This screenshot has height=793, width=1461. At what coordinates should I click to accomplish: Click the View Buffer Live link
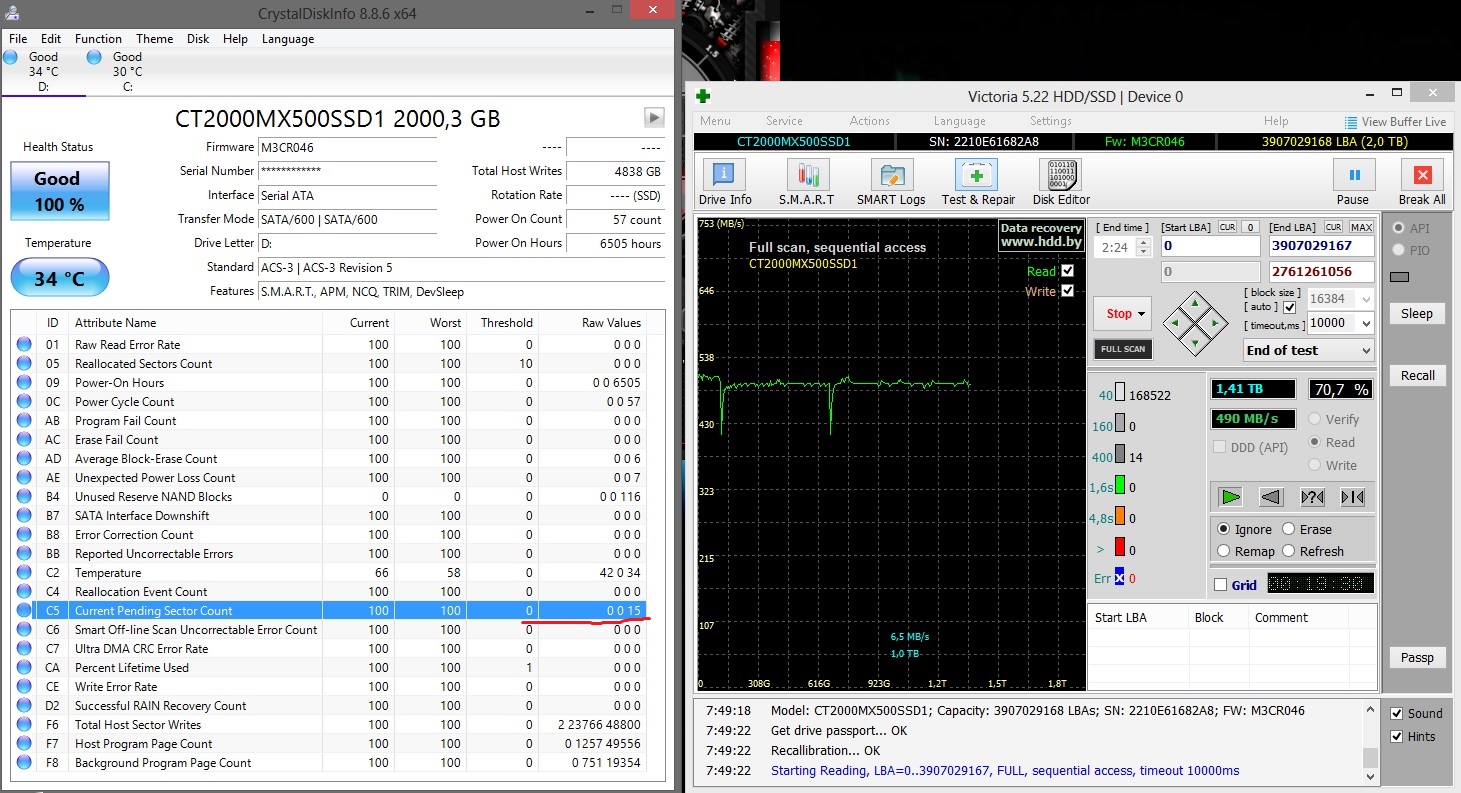coord(1404,122)
